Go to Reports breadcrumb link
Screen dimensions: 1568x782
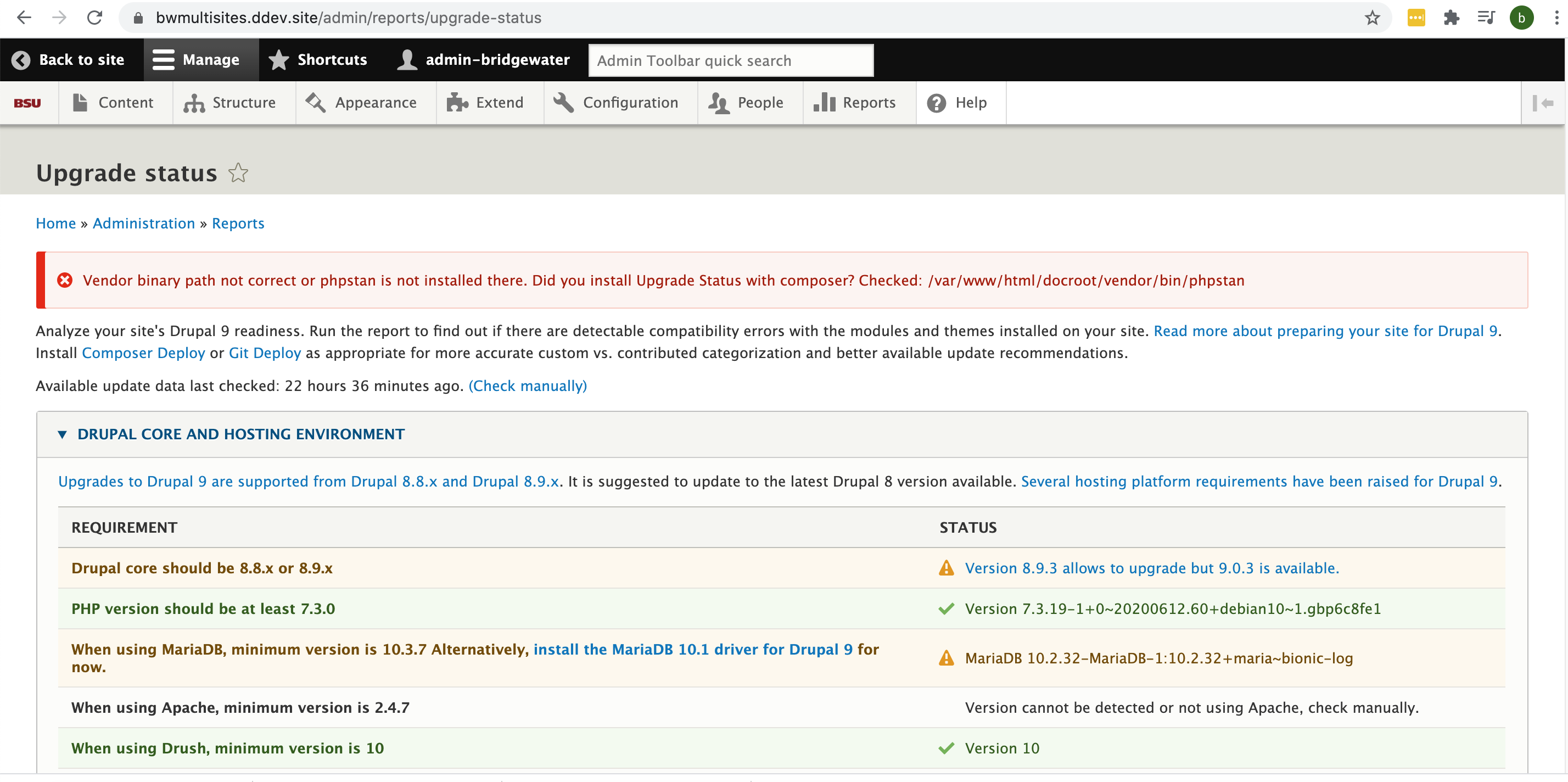tap(238, 224)
